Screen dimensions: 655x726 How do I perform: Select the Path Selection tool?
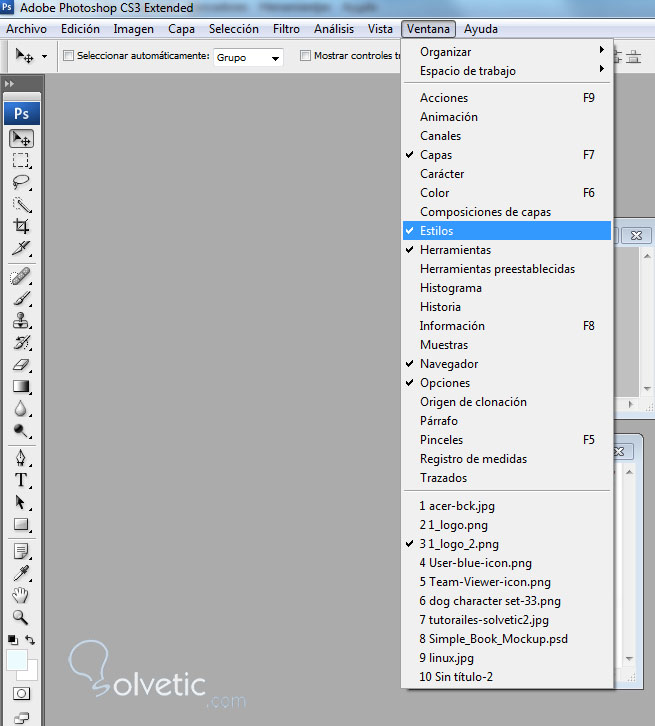tap(21, 502)
